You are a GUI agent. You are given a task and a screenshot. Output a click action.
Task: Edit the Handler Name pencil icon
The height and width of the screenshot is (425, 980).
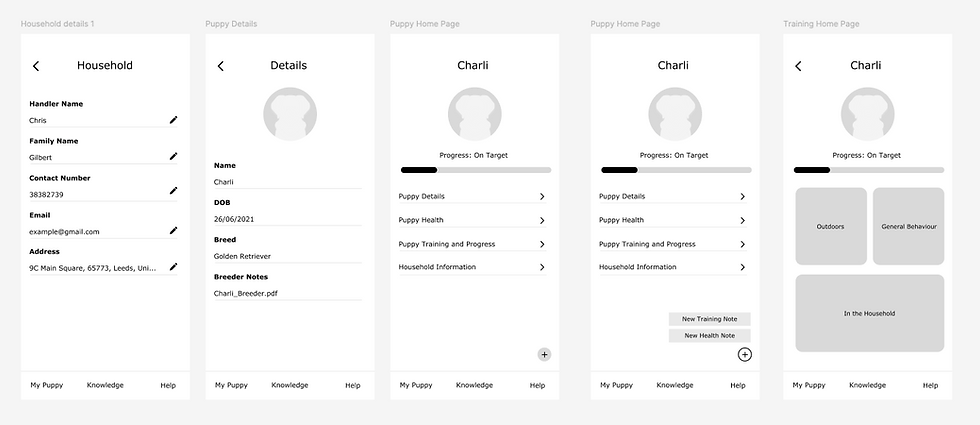(x=173, y=120)
